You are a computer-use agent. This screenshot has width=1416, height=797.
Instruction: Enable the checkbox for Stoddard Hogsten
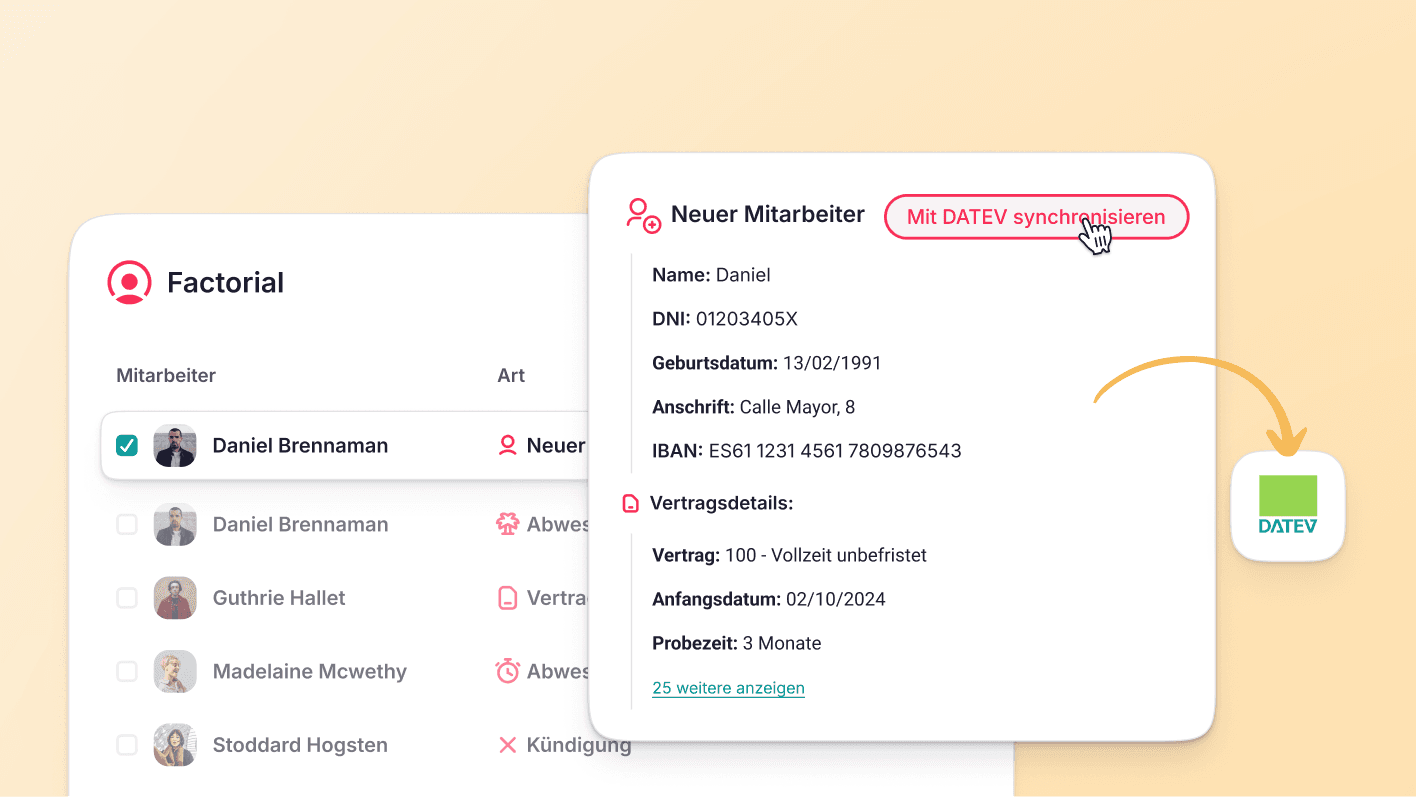coord(126,744)
